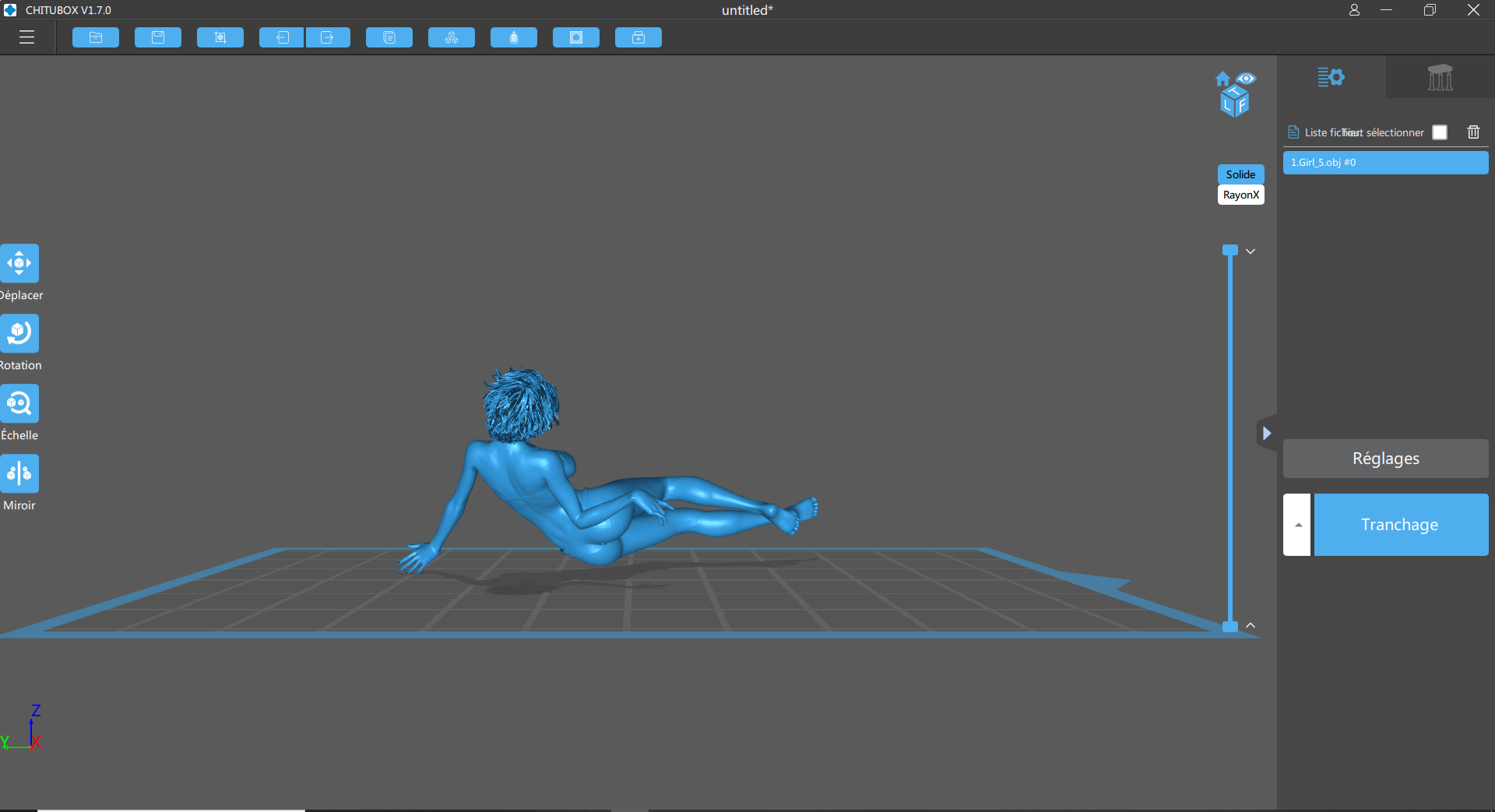Screen dimensions: 1495x812
Task: Delete selected files with trash icon
Action: [1473, 132]
